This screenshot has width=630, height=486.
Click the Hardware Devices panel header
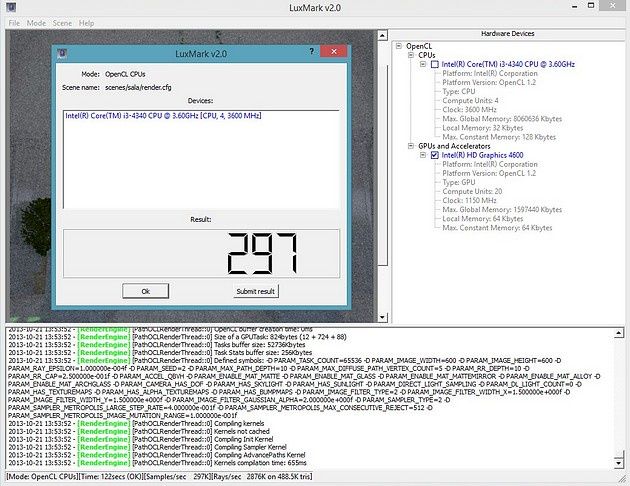(508, 34)
